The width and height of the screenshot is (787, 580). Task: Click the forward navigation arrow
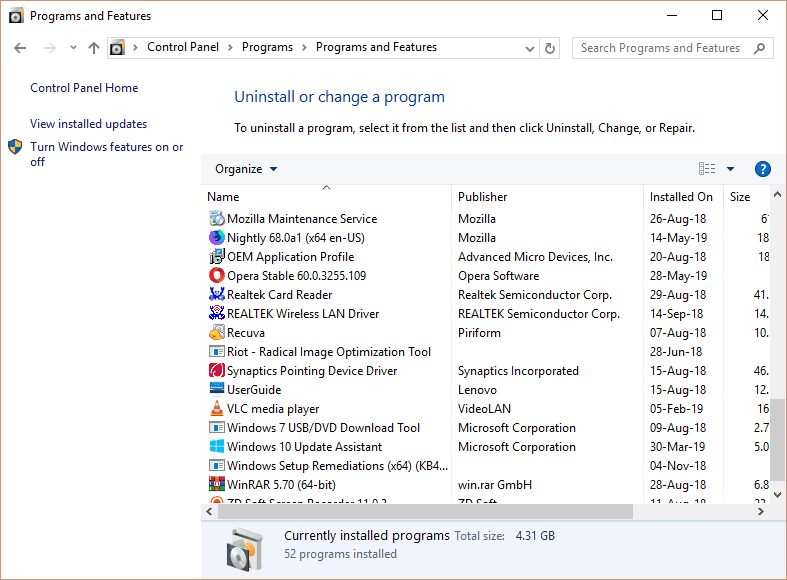(x=49, y=48)
